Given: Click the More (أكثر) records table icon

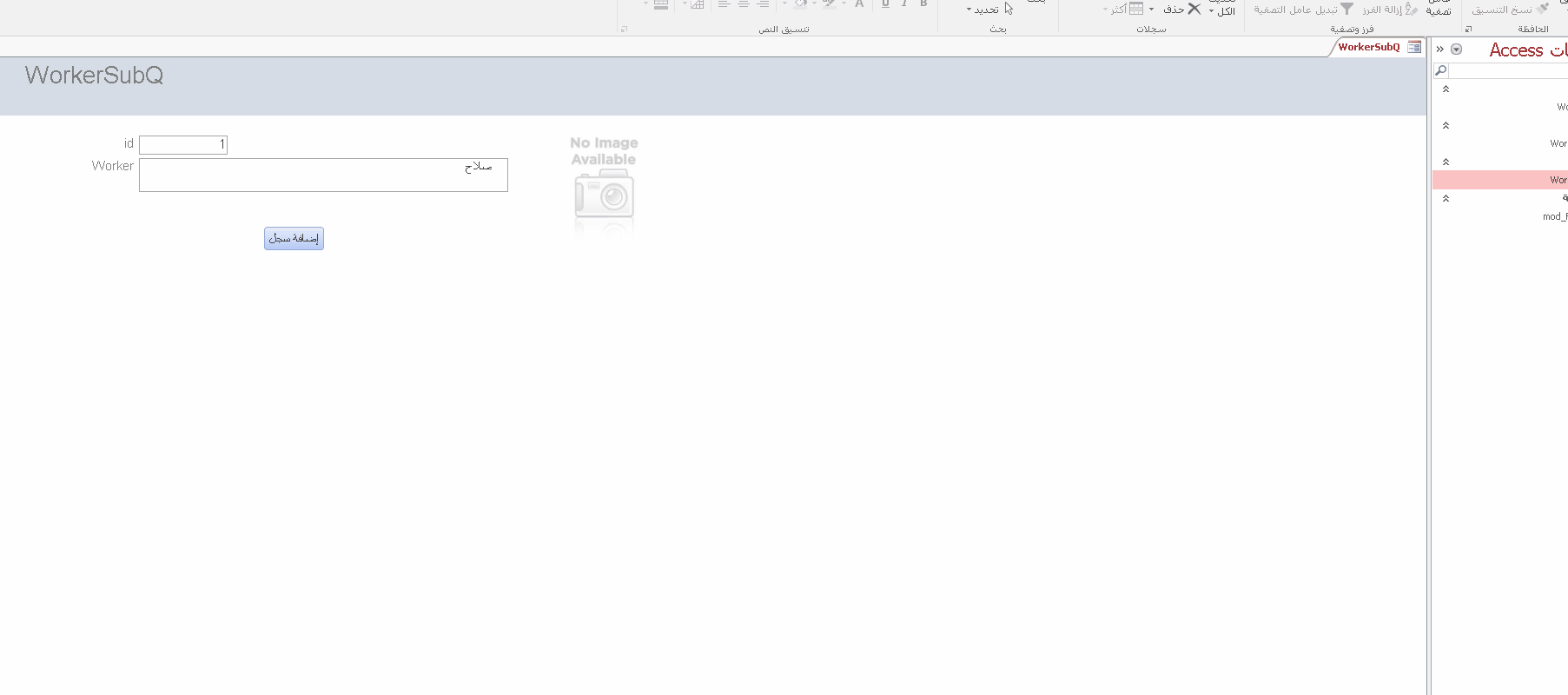Looking at the screenshot, I should [1136, 9].
